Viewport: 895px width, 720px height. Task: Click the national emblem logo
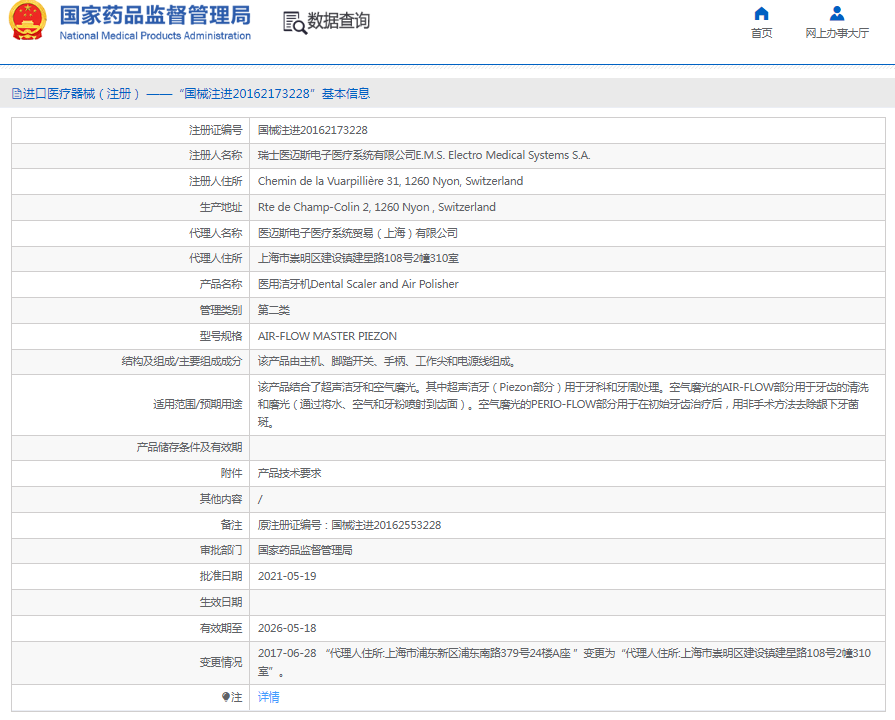coord(28,22)
